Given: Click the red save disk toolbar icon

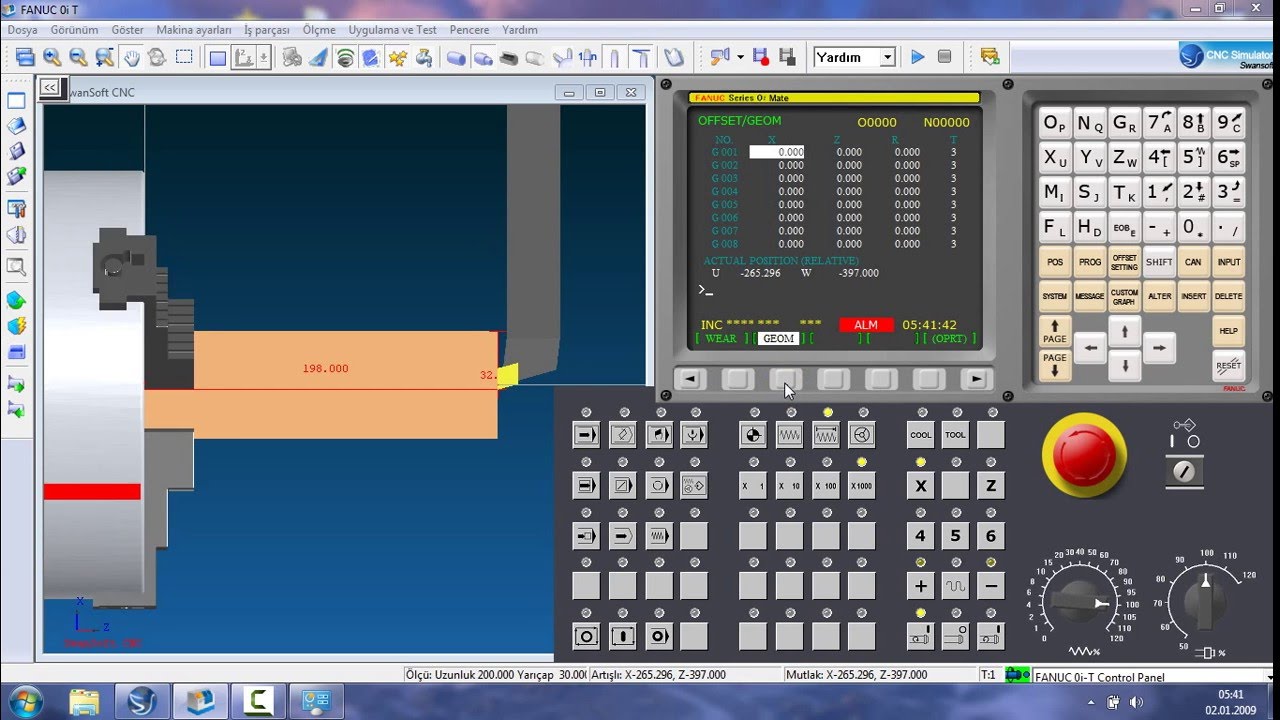Looking at the screenshot, I should pos(760,57).
